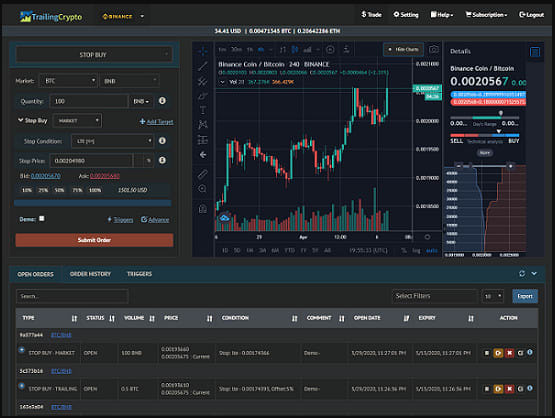This screenshot has height=418, width=555.
Task: Click the Add Target link
Action: [x=156, y=122]
